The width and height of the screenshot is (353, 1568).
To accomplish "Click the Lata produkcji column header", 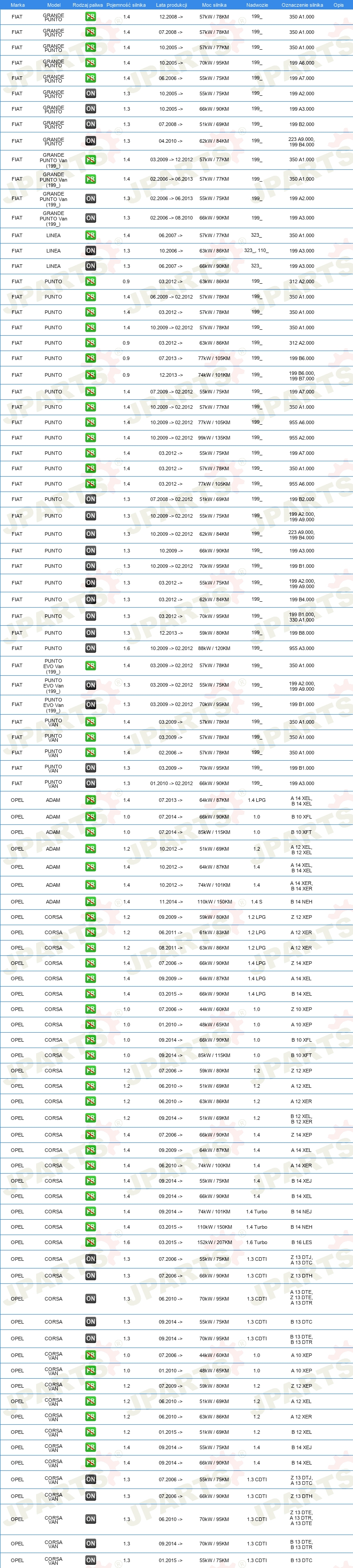I will 171,5.
